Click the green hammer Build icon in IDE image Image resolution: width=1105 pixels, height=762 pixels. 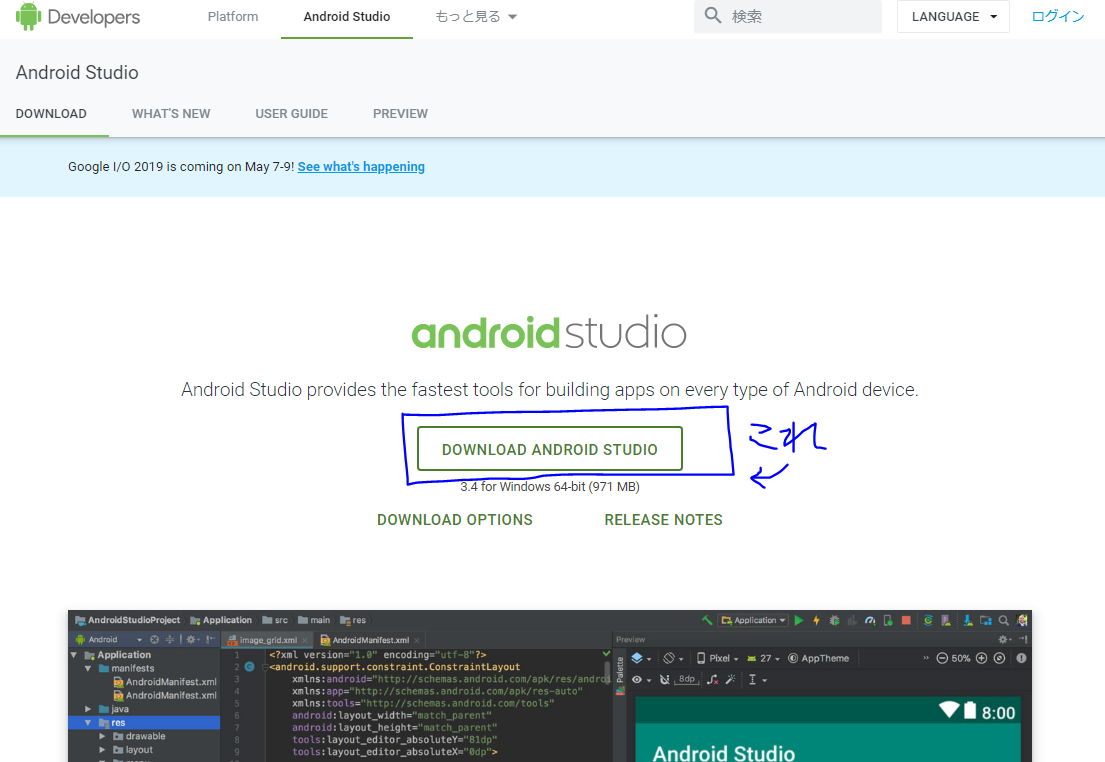[x=707, y=620]
